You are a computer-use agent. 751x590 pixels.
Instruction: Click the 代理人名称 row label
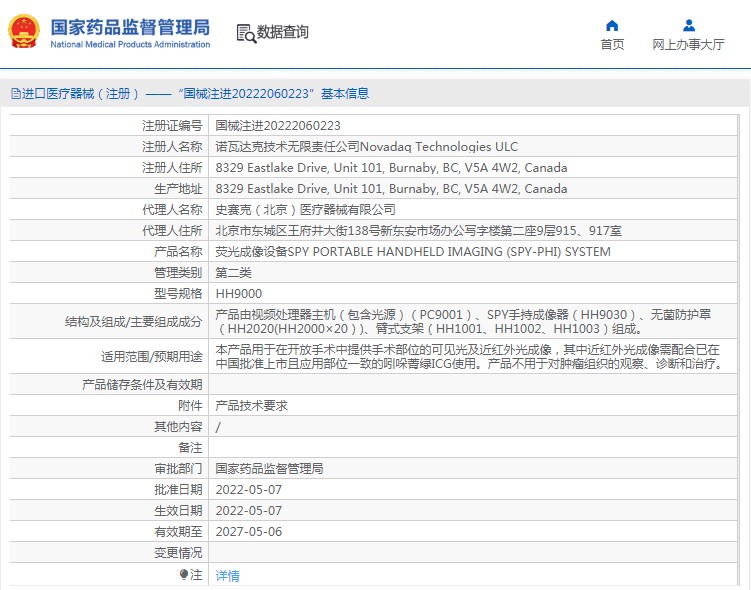coord(172,210)
